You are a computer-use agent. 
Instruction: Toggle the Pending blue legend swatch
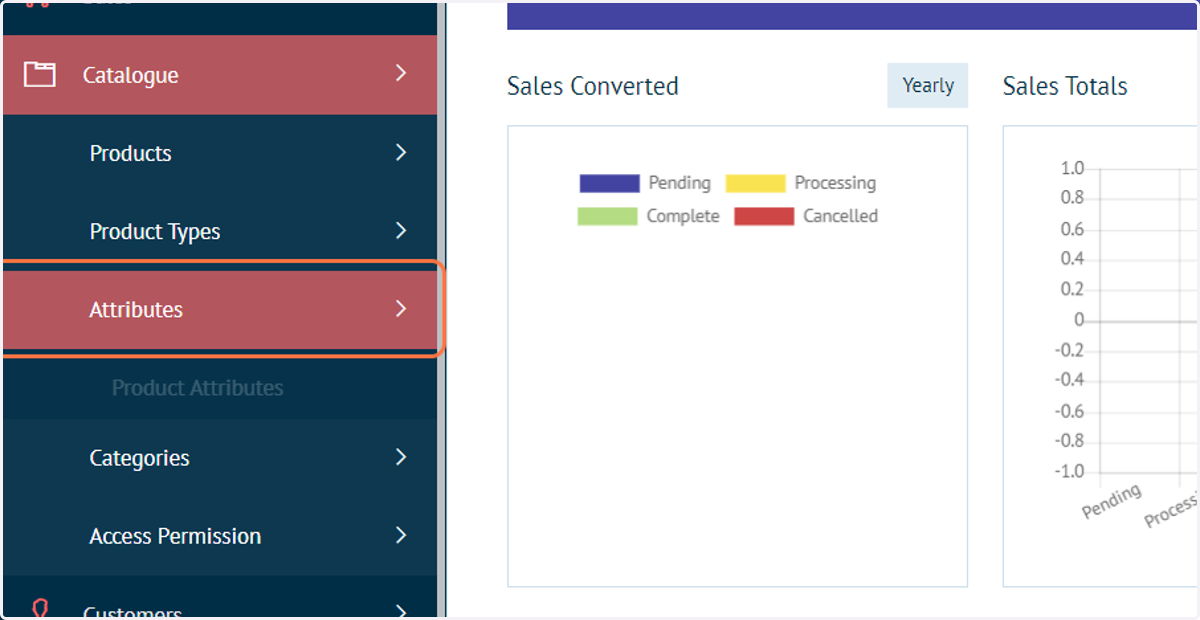(609, 183)
